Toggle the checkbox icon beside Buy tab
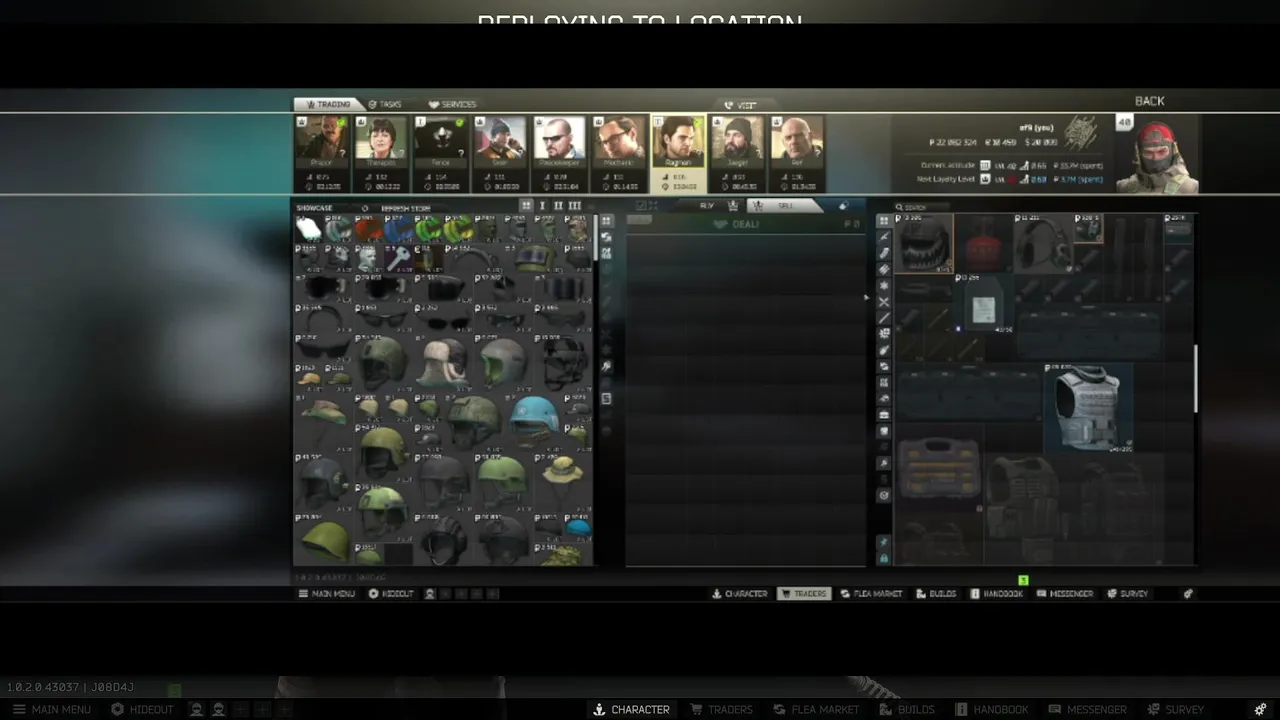 point(642,206)
